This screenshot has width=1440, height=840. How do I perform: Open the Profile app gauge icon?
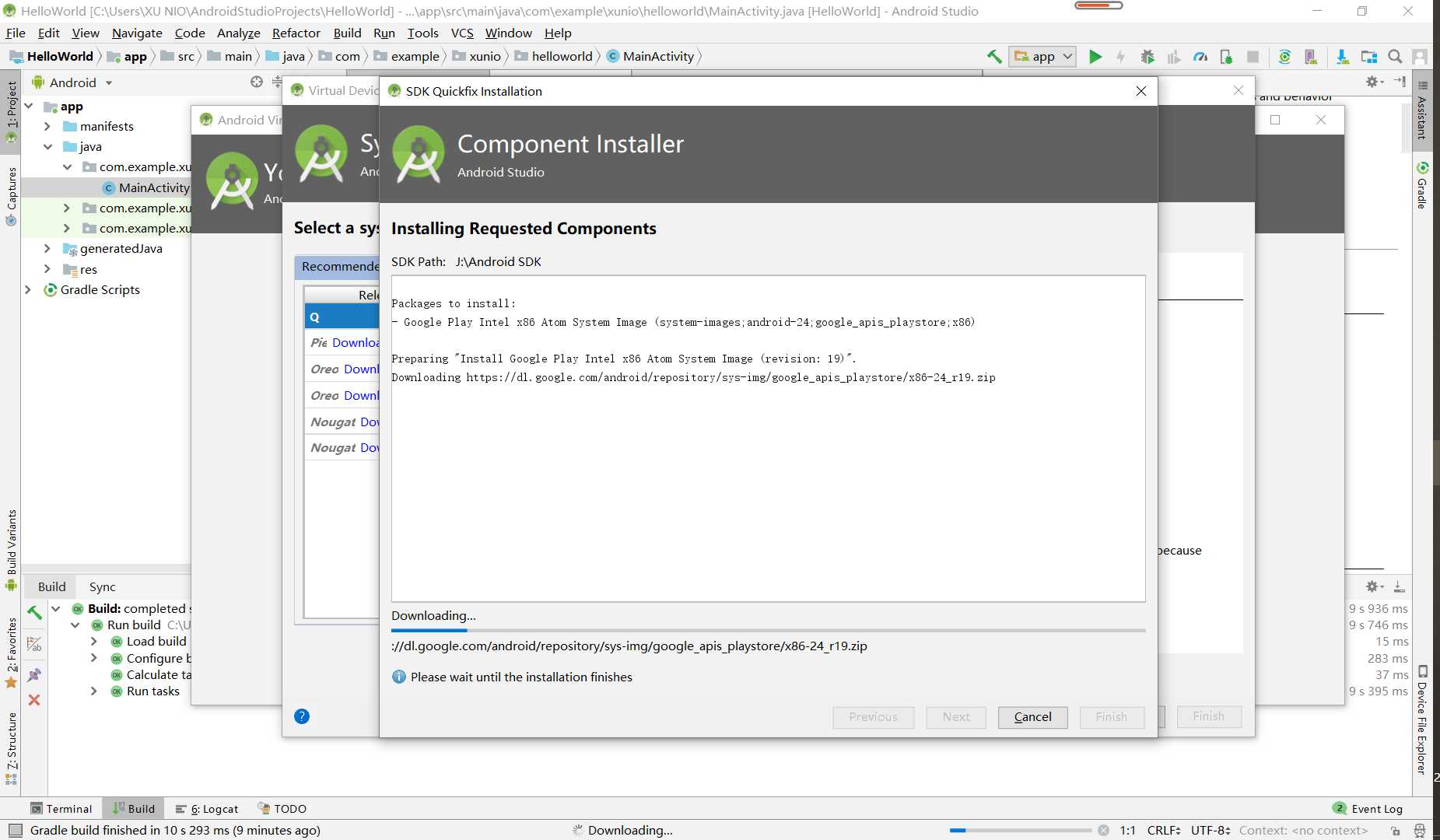(x=1200, y=56)
